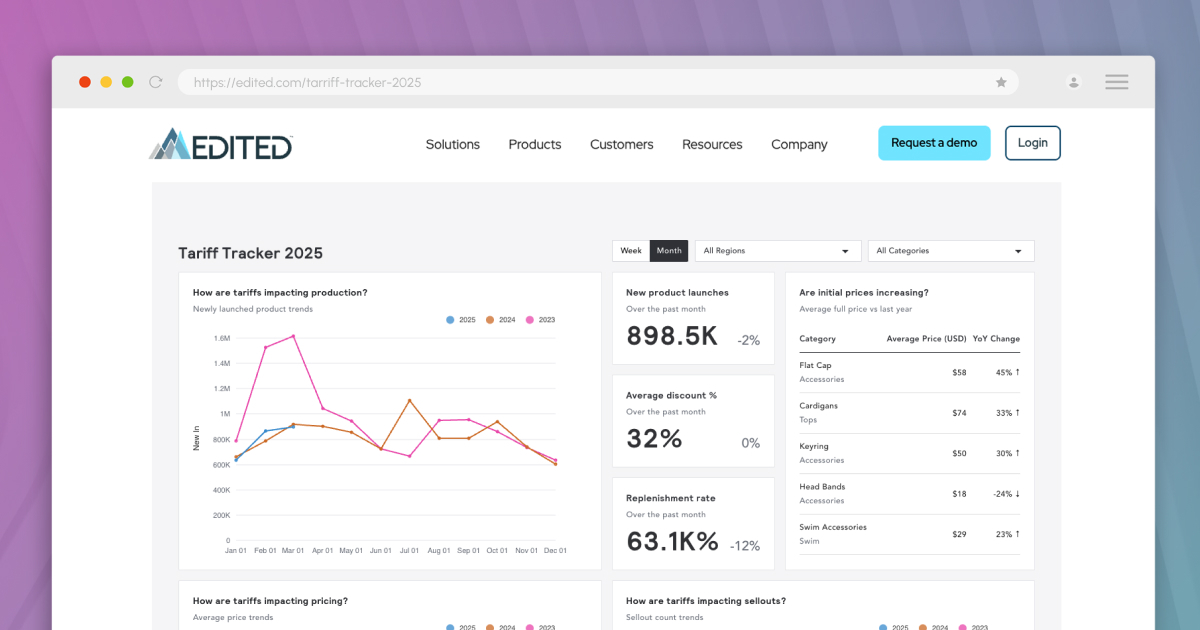This screenshot has height=630, width=1200.
Task: Open the Resources menu
Action: click(712, 144)
